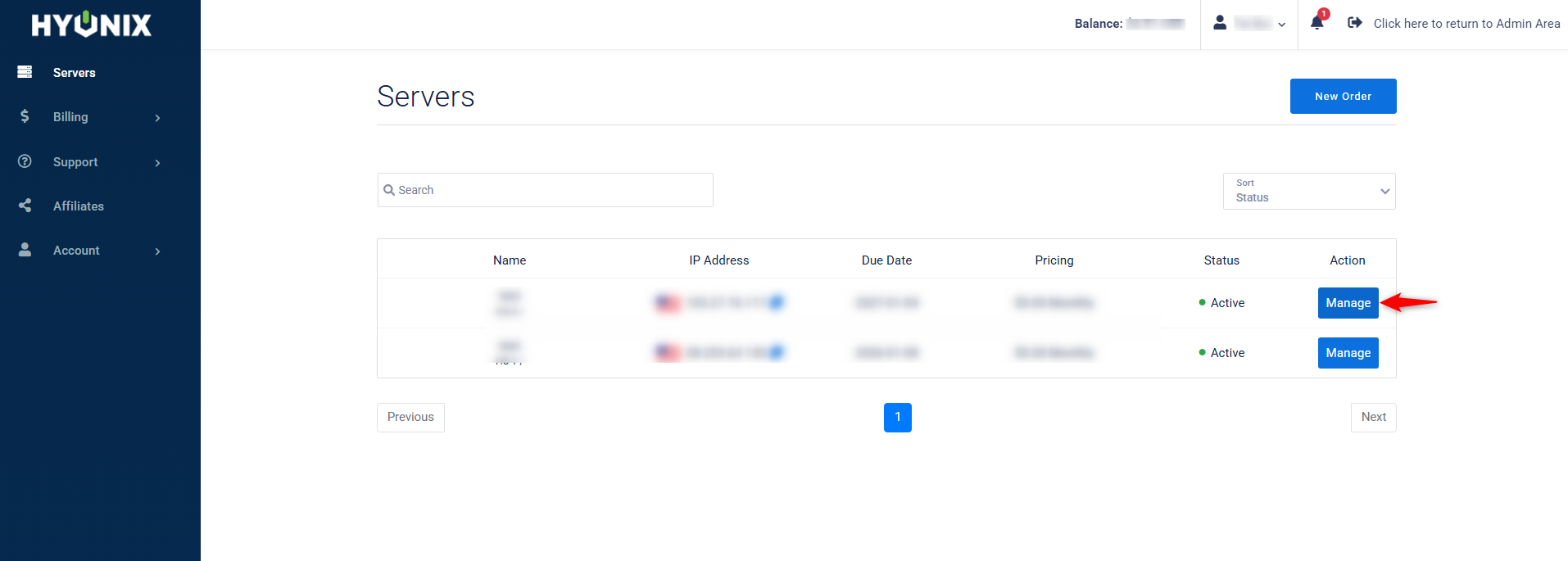1568x561 pixels.
Task: Click the Servers stack icon in sidebar
Action: (25, 72)
